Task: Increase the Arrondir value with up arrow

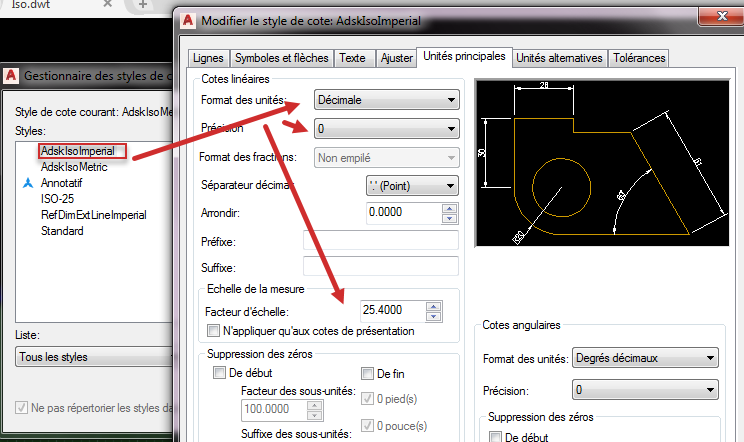Action: click(449, 208)
